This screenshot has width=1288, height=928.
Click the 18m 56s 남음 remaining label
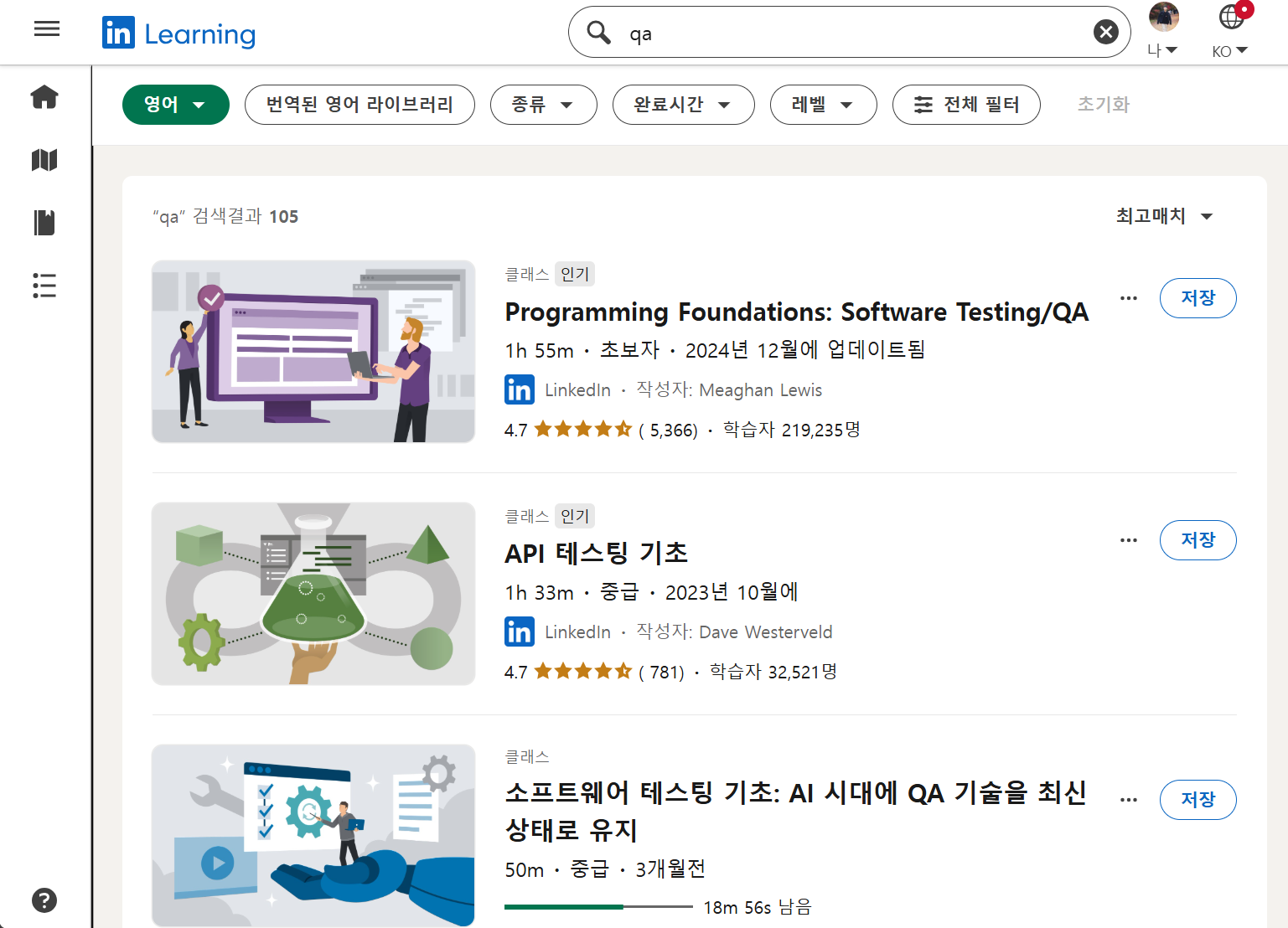(x=758, y=907)
